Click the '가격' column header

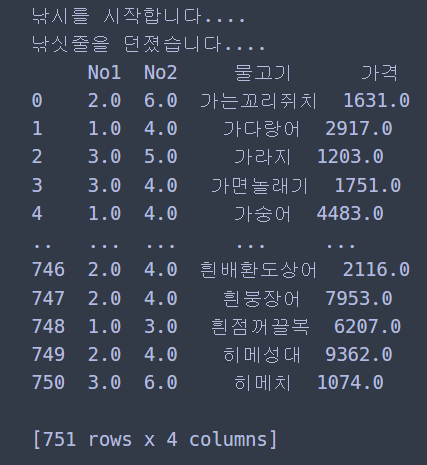click(379, 73)
